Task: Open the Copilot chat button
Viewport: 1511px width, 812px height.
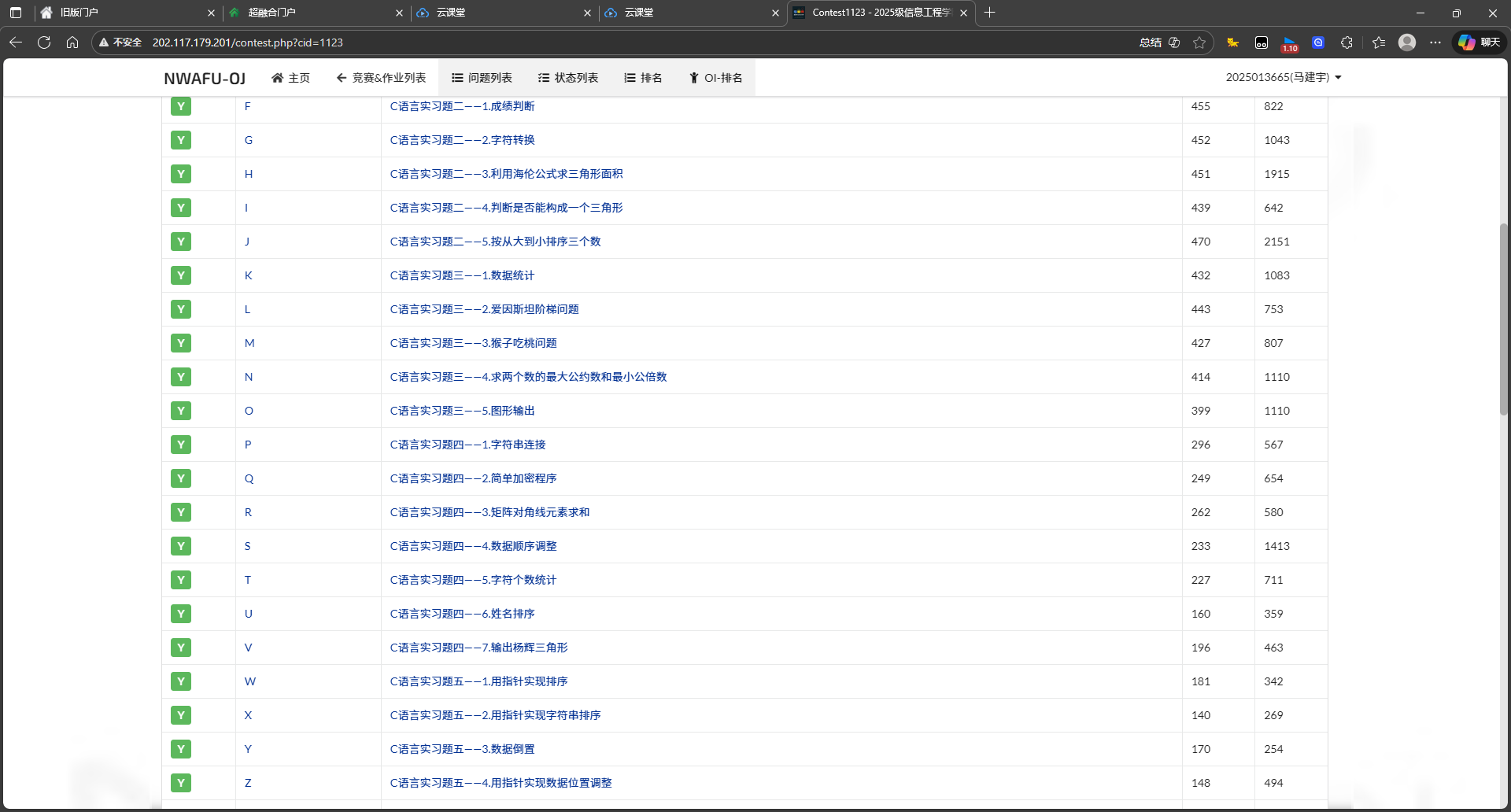Action: coord(1480,42)
